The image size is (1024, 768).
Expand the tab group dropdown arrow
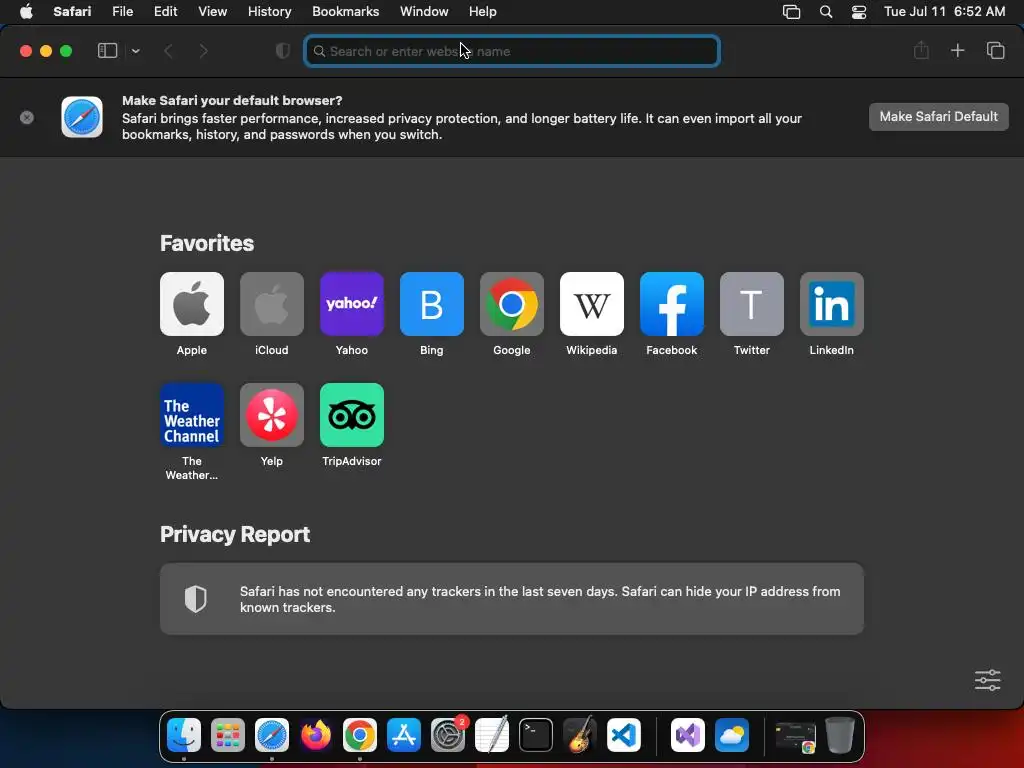click(x=135, y=51)
